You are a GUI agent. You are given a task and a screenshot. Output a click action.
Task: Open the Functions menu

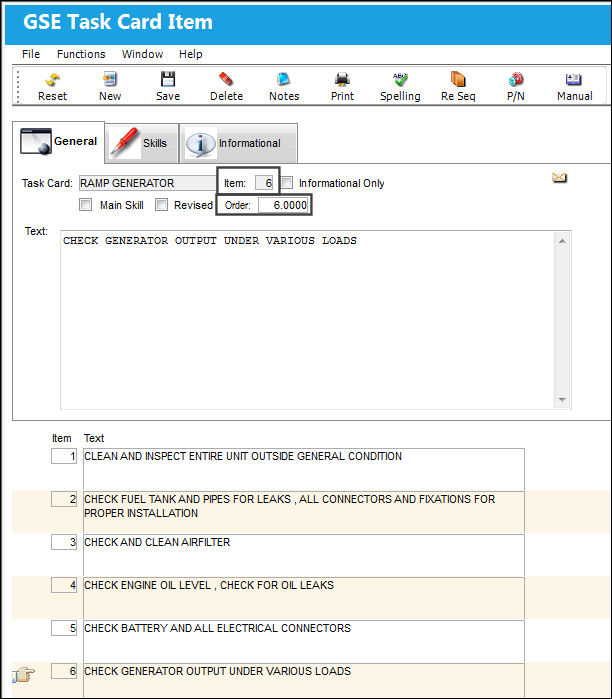(81, 54)
